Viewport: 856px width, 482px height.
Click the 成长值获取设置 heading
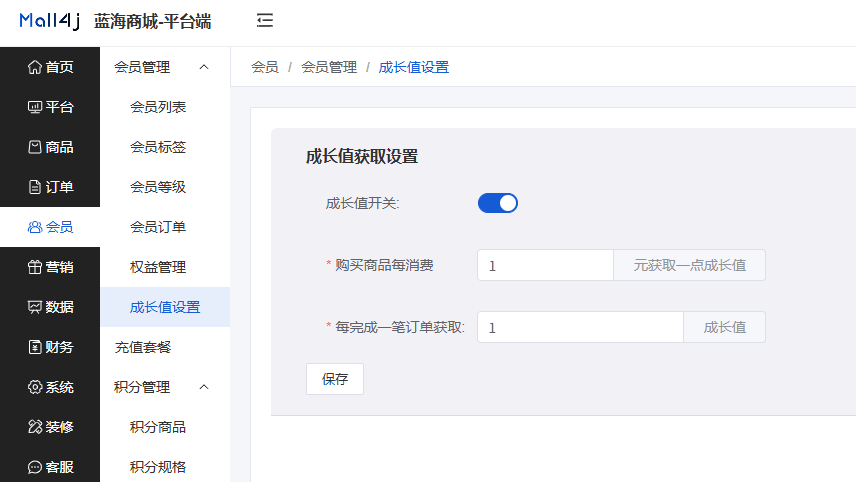click(x=362, y=157)
